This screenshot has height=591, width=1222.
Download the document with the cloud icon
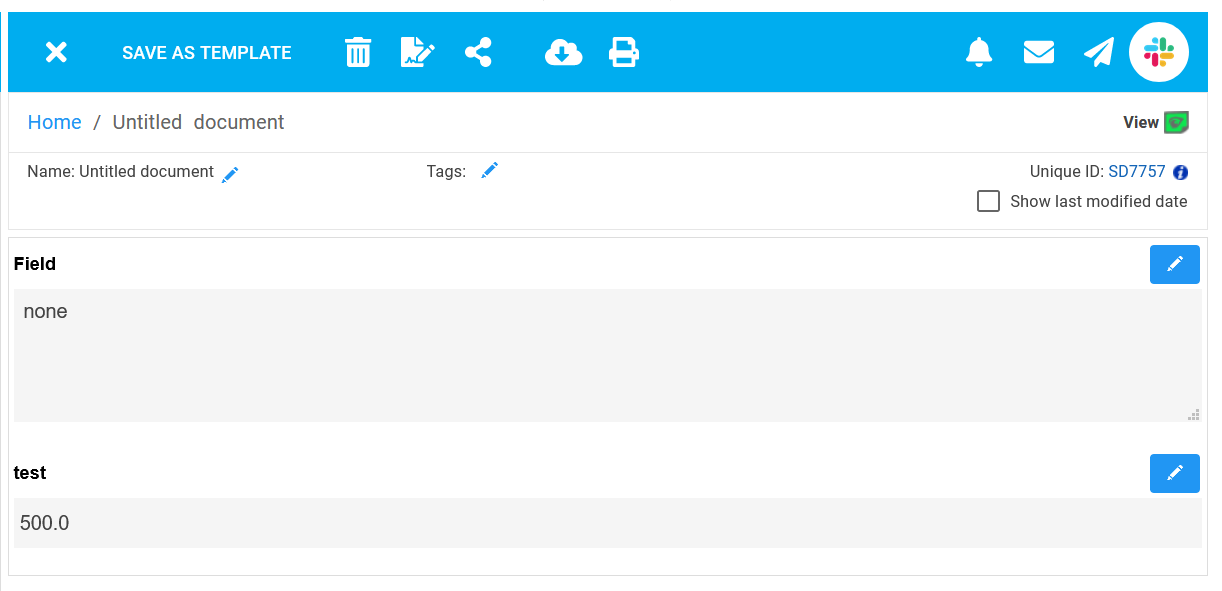tap(563, 52)
